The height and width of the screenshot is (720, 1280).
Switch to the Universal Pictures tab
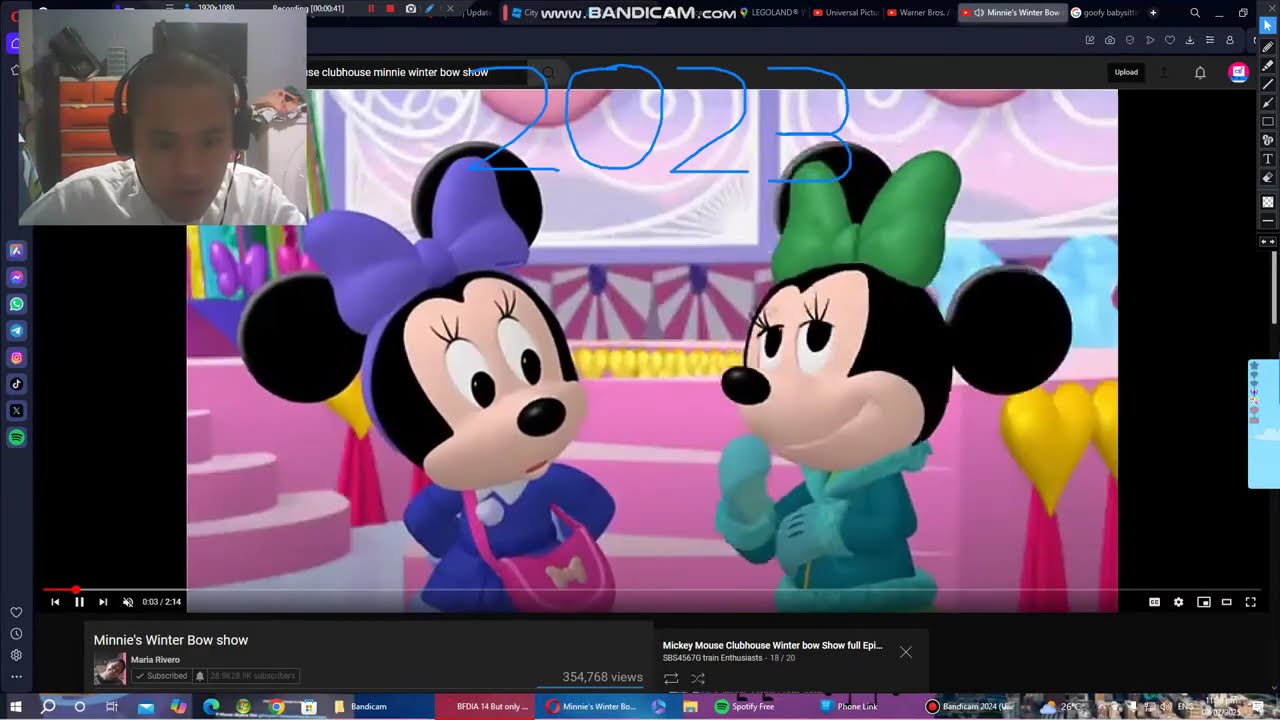[846, 12]
